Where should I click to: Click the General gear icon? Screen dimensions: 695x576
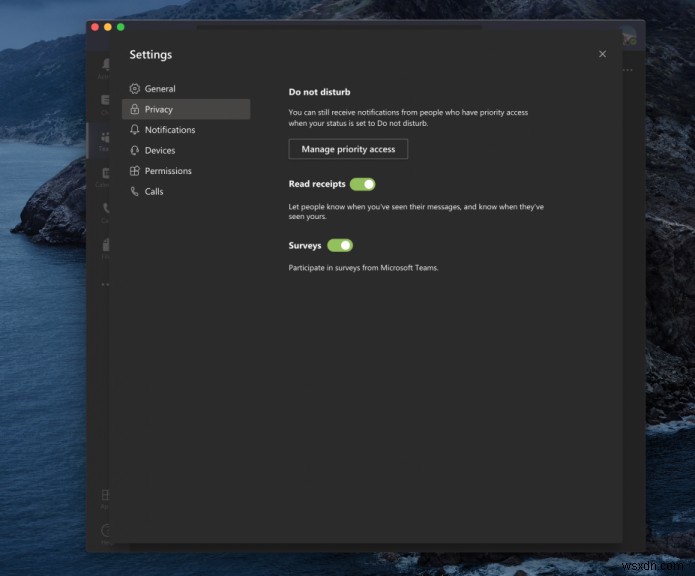(135, 89)
